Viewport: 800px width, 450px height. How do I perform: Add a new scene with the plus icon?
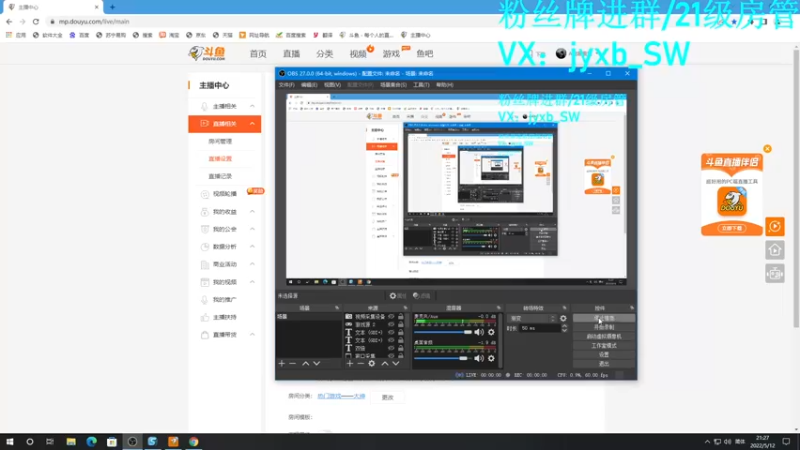pos(282,363)
